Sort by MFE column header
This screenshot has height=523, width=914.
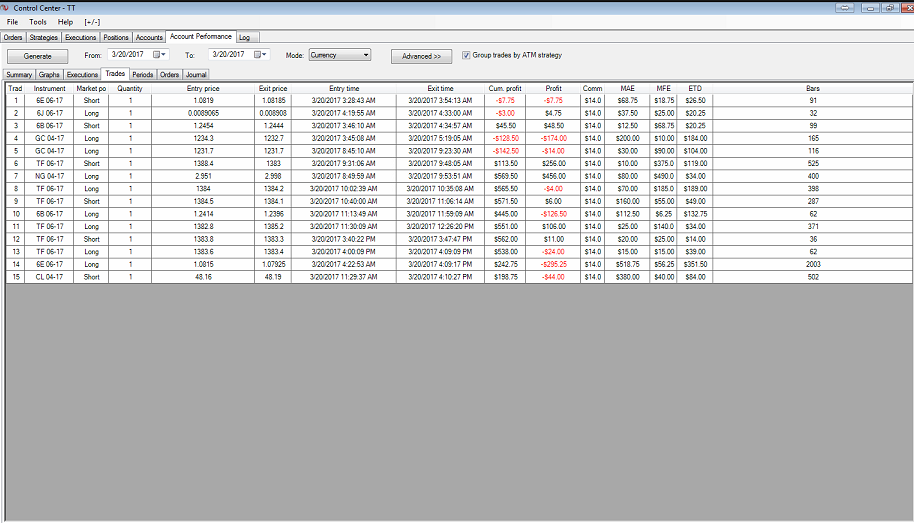pos(663,89)
